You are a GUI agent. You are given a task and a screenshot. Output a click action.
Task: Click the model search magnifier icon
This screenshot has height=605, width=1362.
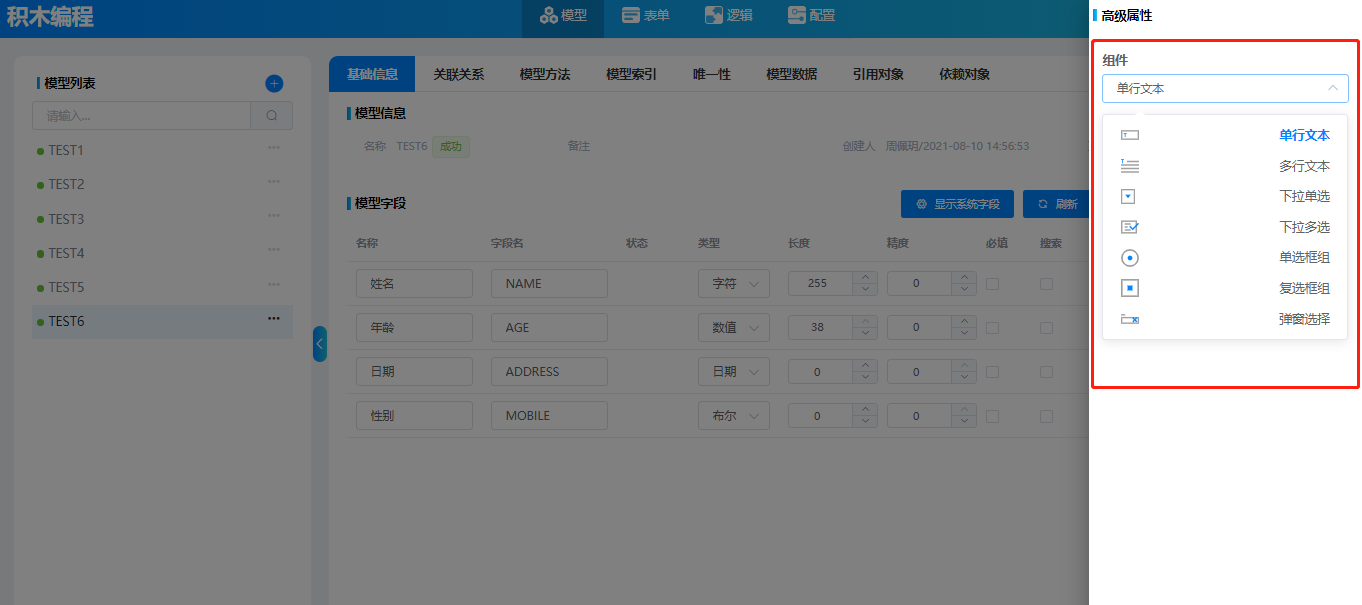[x=272, y=115]
